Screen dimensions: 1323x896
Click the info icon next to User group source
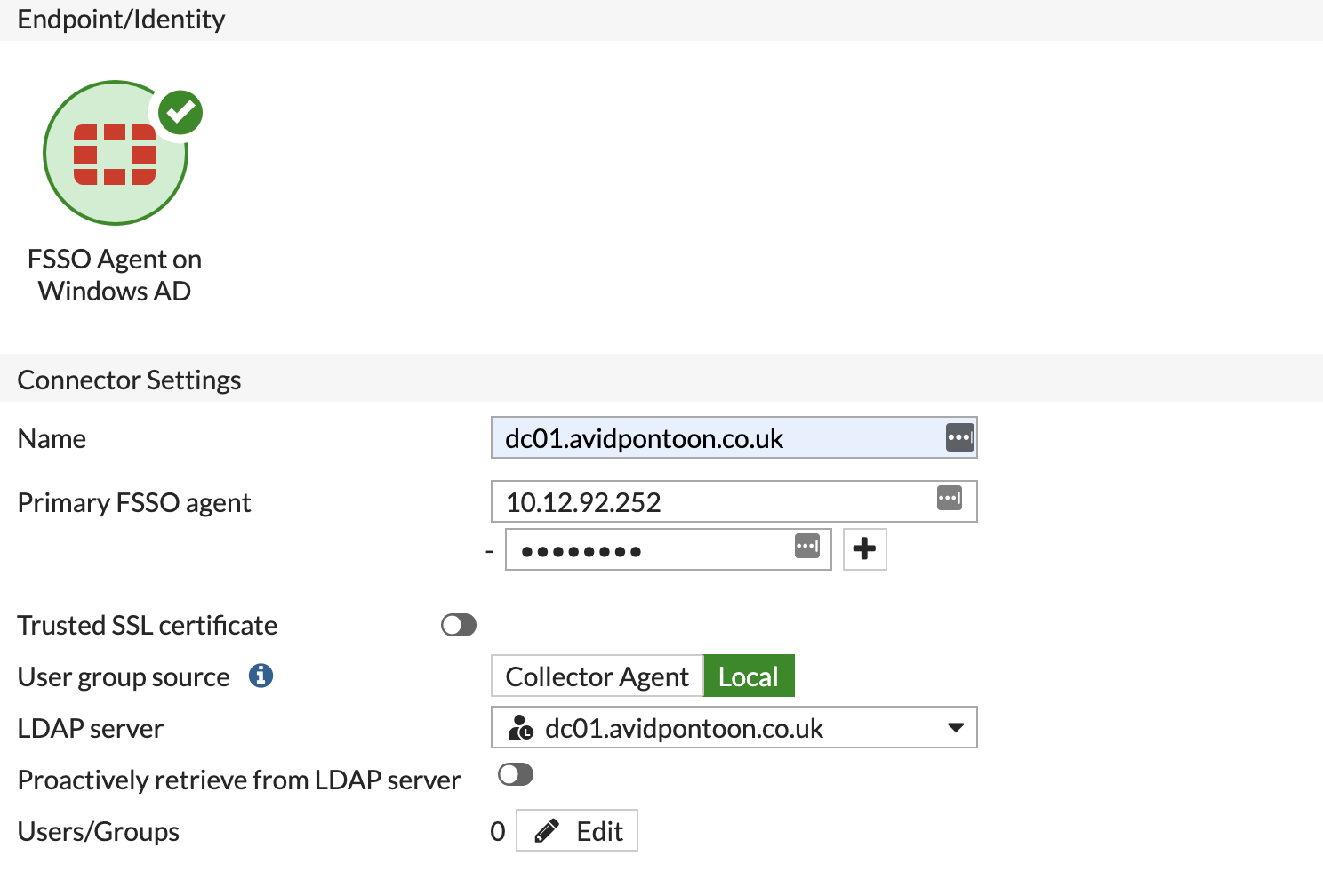click(260, 676)
